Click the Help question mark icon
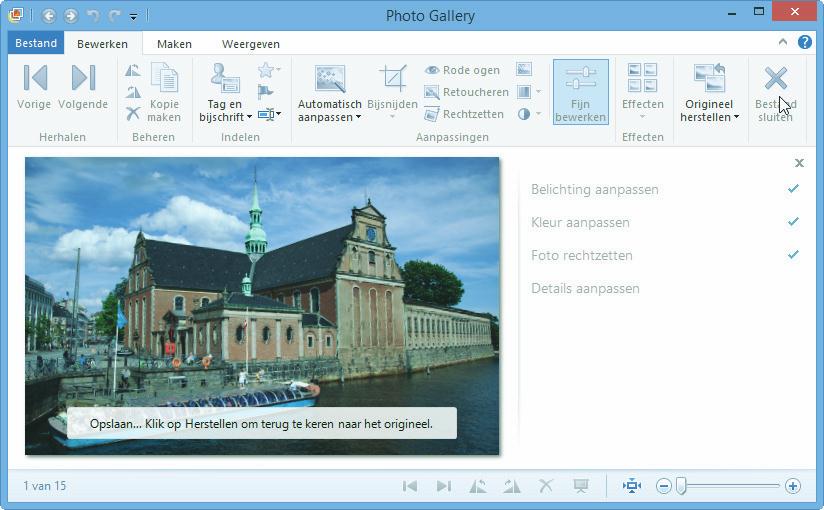 pyautogui.click(x=805, y=43)
